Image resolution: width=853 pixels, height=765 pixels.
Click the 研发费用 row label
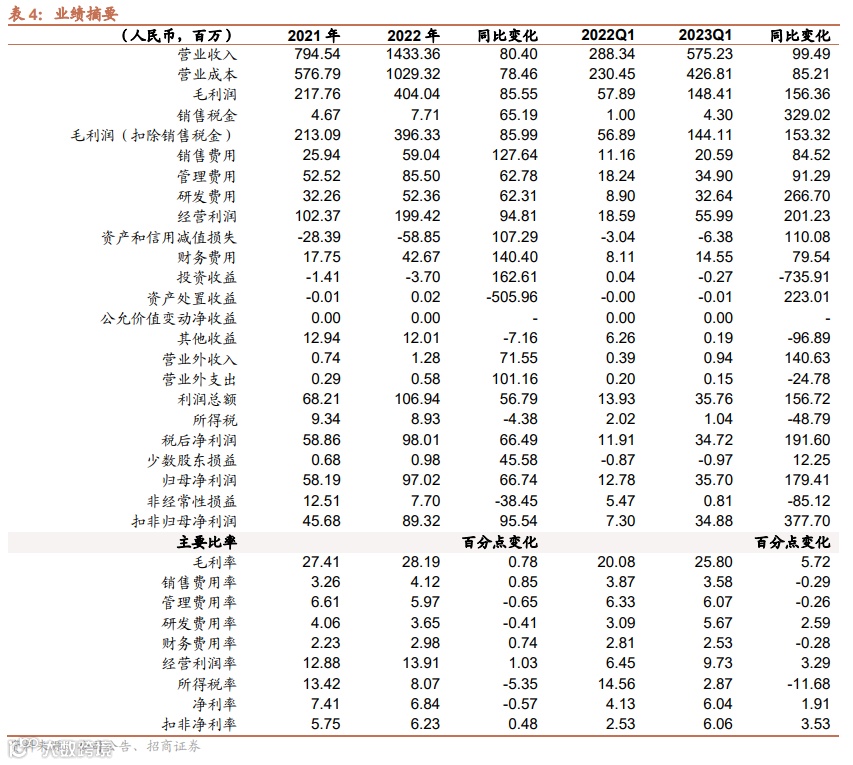pos(207,196)
